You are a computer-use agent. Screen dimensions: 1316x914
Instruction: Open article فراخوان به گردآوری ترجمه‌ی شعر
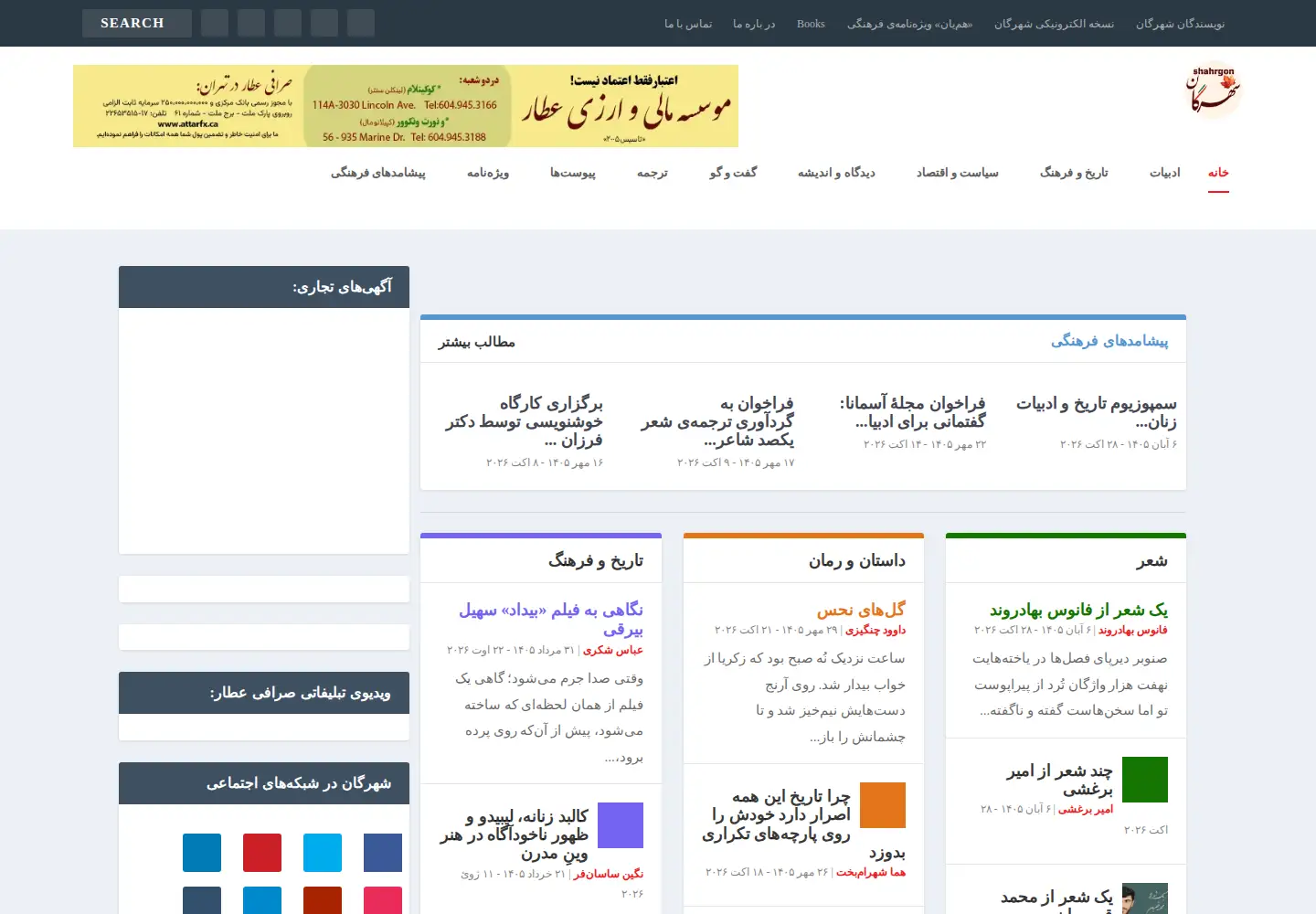coord(716,421)
